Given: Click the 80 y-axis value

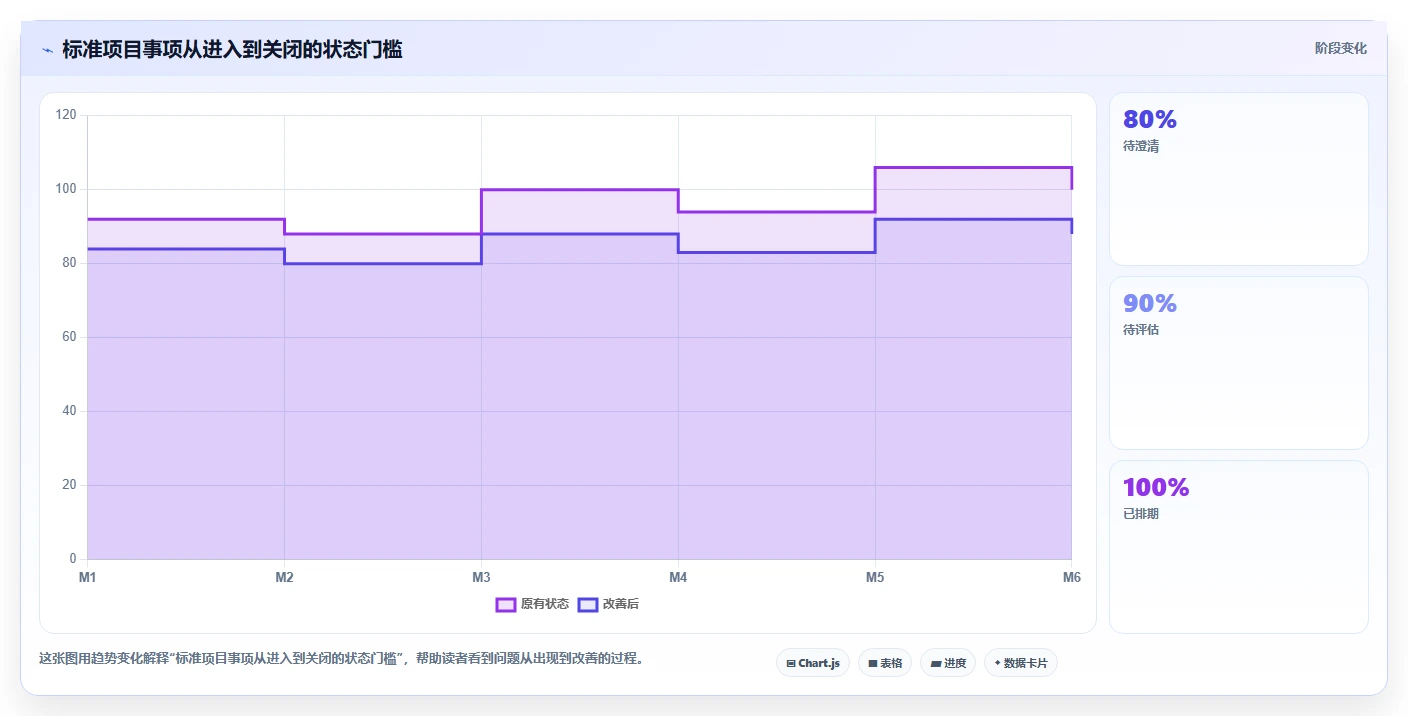Looking at the screenshot, I should point(69,263).
